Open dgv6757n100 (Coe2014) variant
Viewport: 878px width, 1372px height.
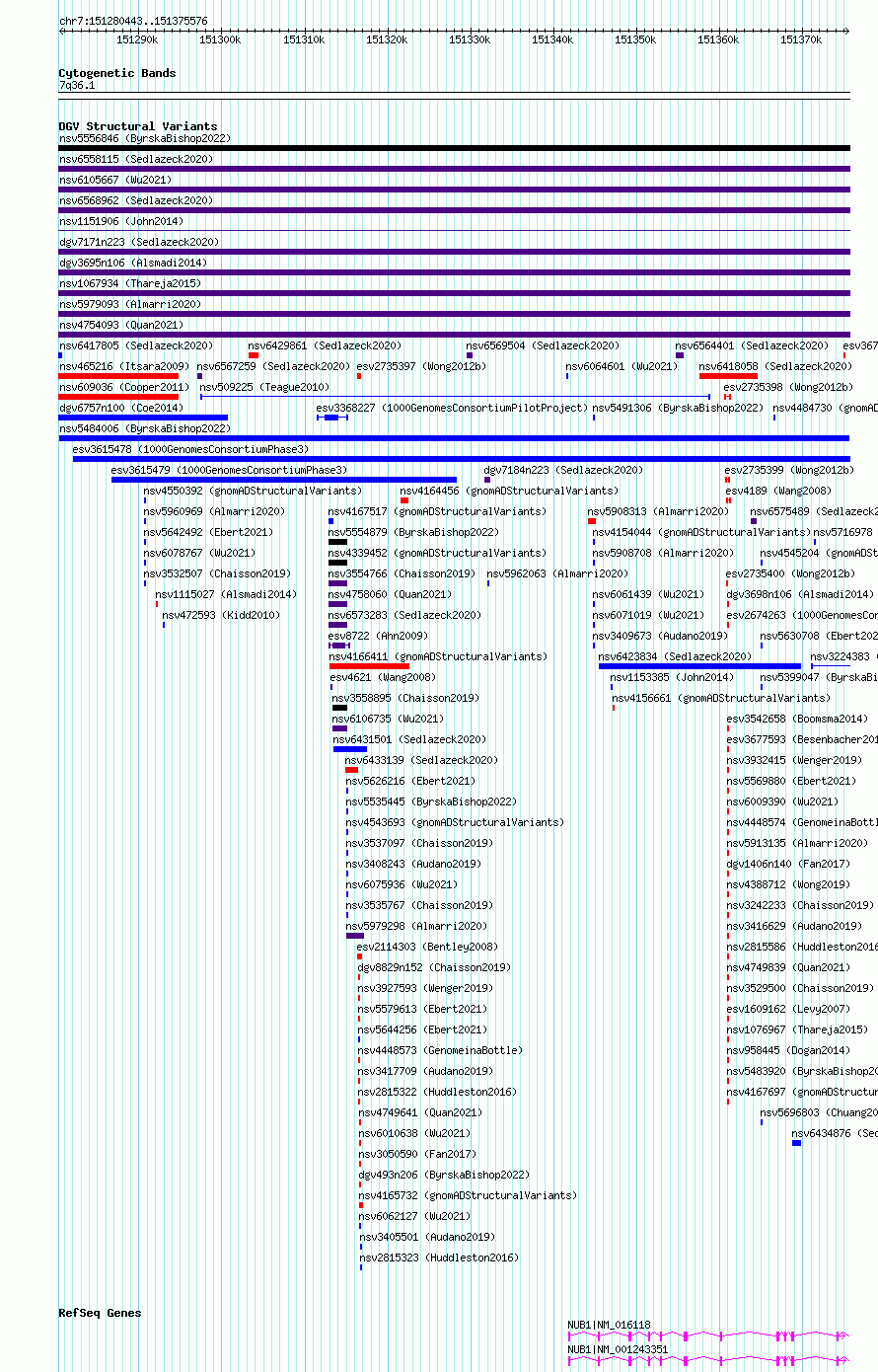click(x=121, y=409)
